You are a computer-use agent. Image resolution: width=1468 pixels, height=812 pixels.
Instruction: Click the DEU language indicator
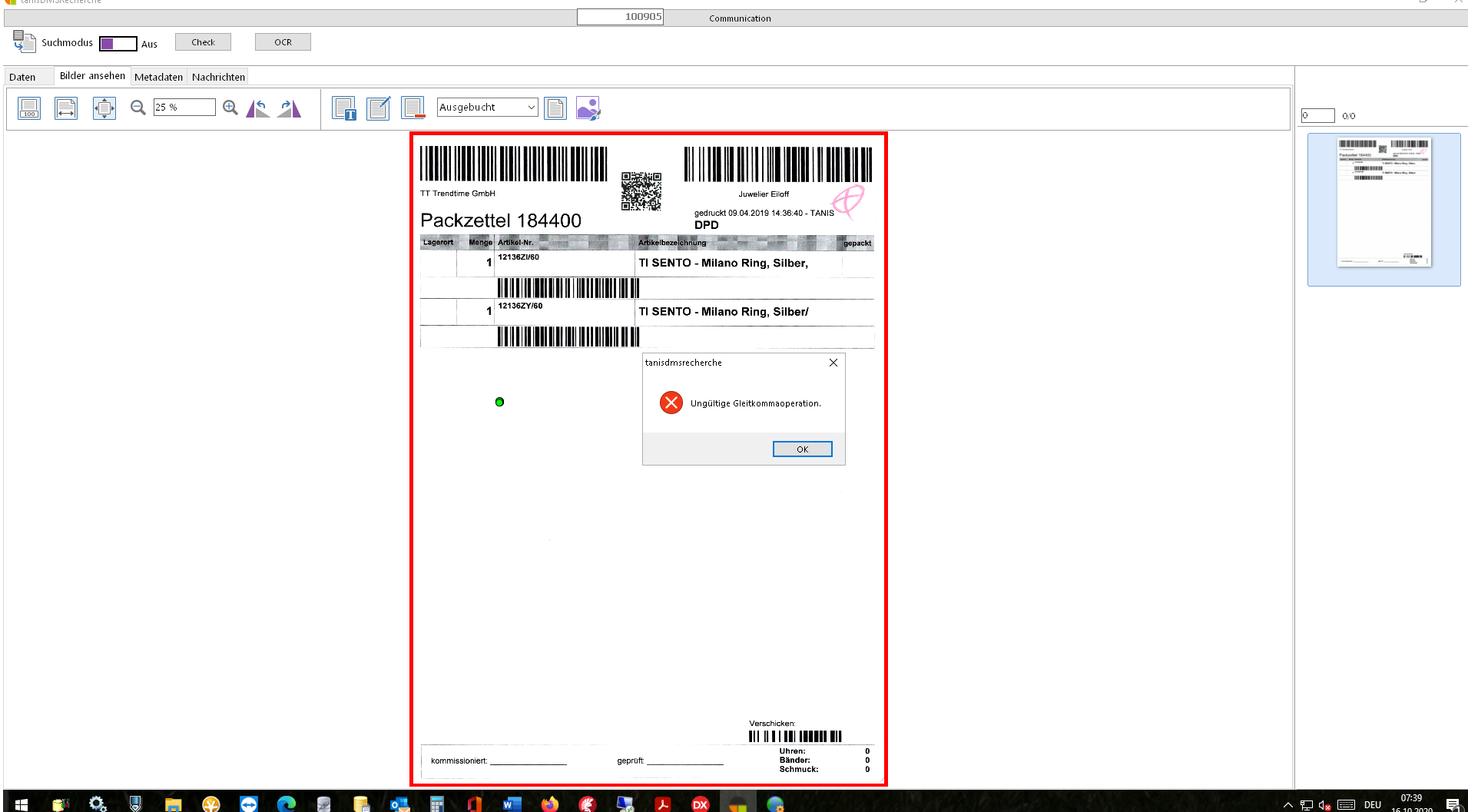click(1373, 805)
